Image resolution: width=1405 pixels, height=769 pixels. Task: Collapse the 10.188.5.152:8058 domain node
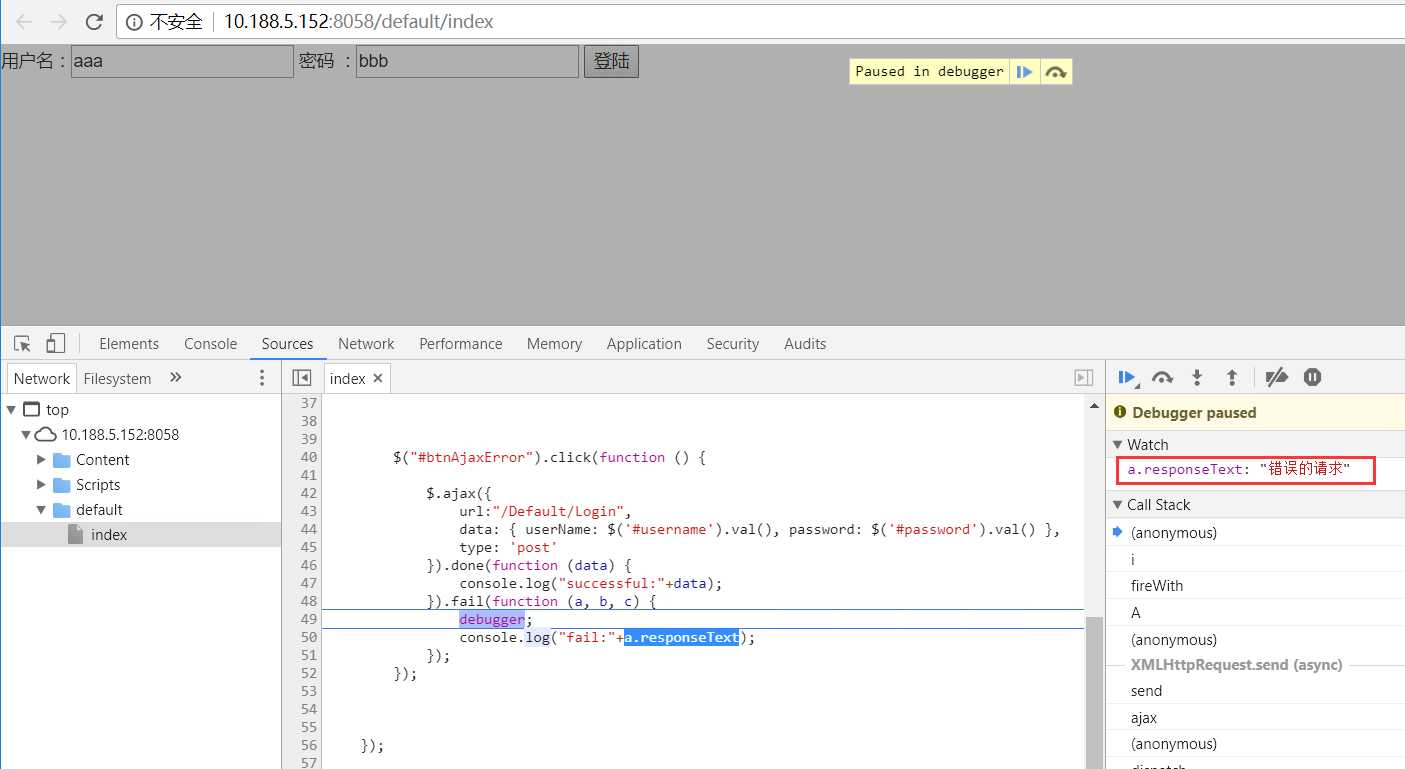(x=26, y=435)
